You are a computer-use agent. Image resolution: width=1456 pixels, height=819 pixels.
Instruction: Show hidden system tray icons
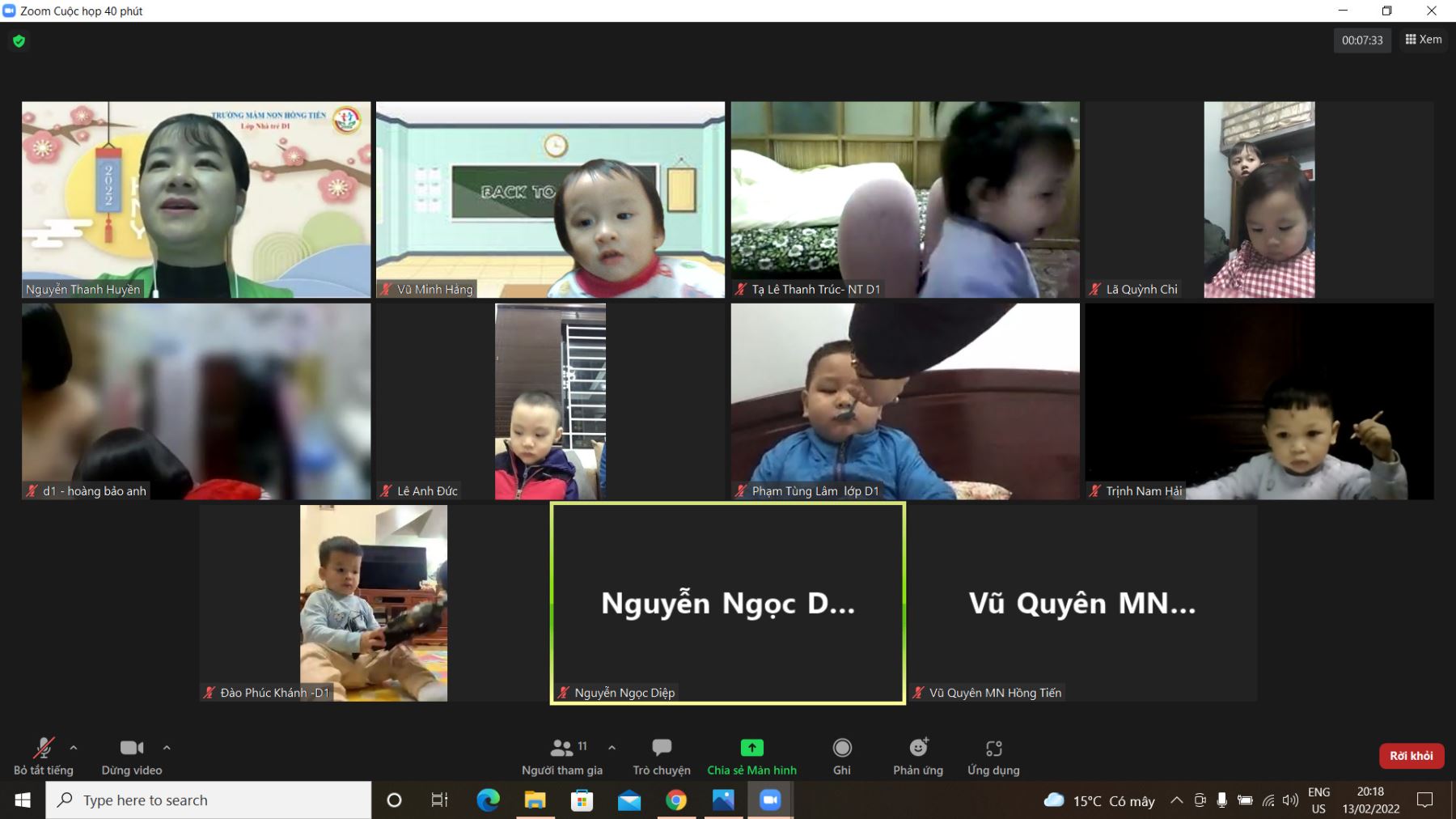tap(1176, 800)
